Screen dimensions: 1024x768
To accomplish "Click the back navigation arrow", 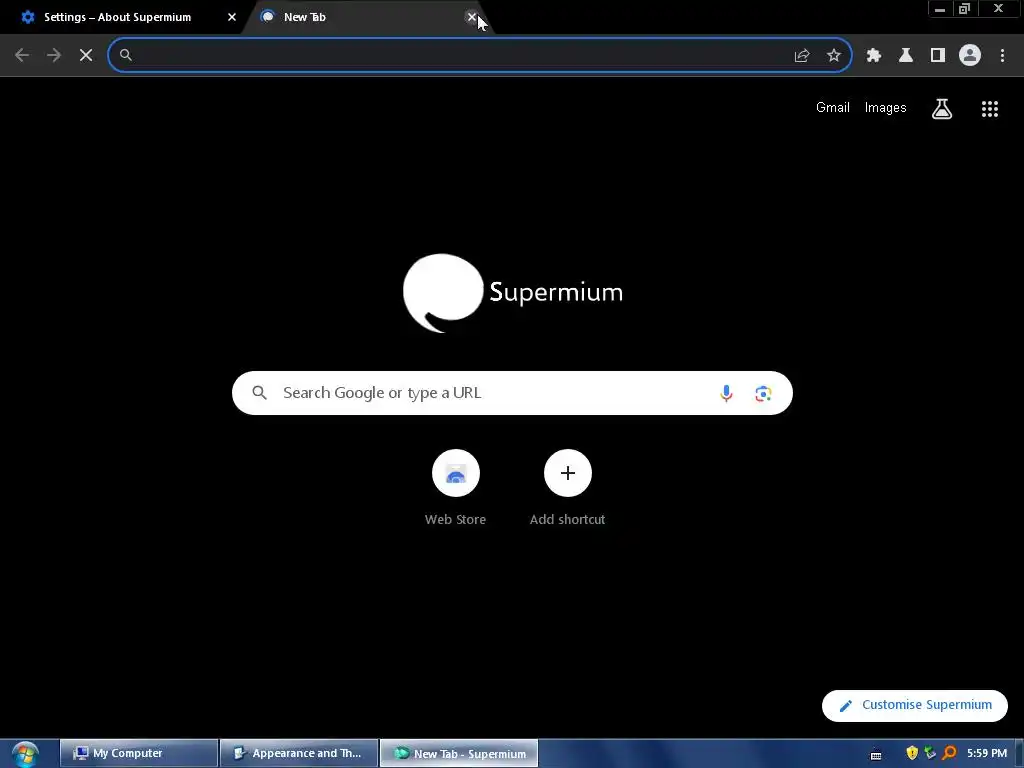I will [22, 56].
